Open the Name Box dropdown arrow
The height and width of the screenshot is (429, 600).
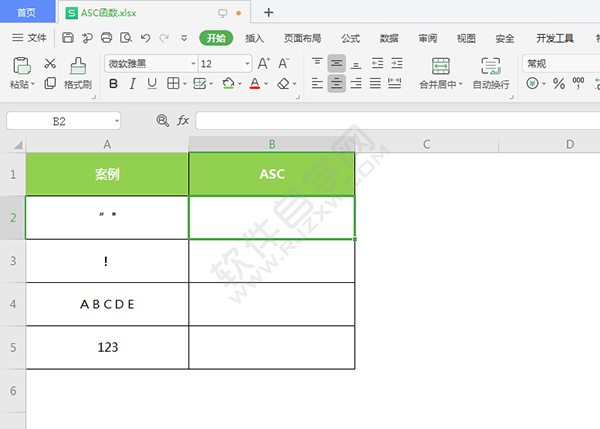click(x=117, y=121)
